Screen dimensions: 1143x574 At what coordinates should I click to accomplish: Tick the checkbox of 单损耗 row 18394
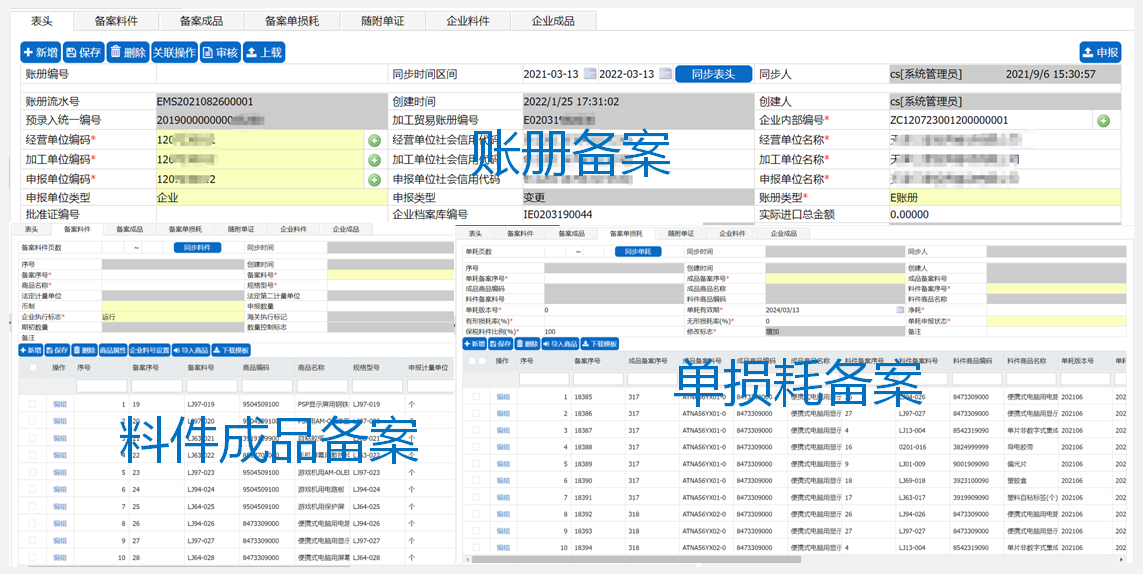coord(476,548)
